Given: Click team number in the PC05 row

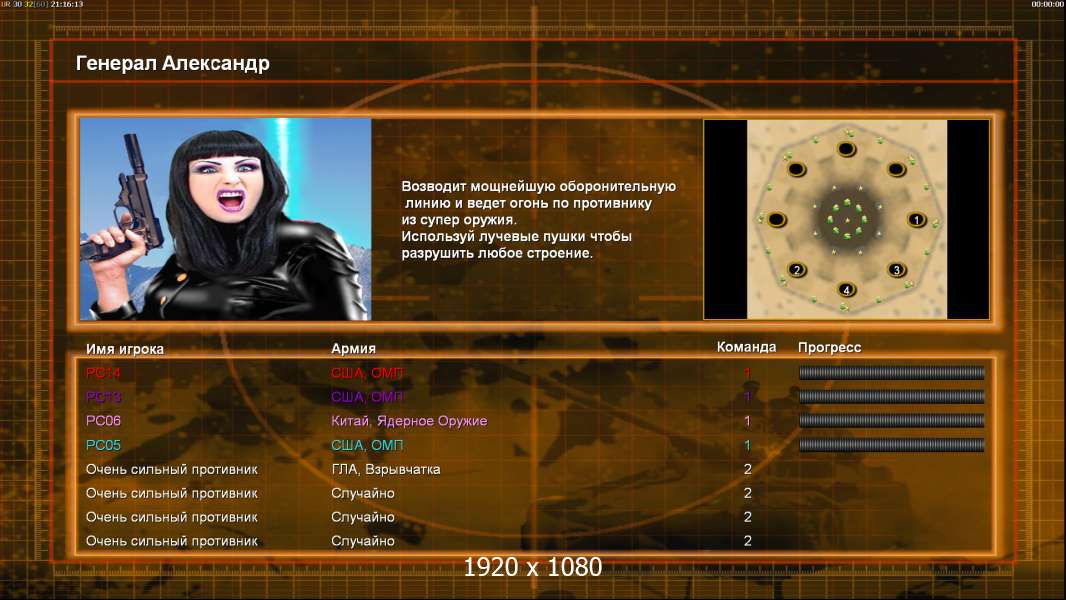Looking at the screenshot, I should pos(747,445).
